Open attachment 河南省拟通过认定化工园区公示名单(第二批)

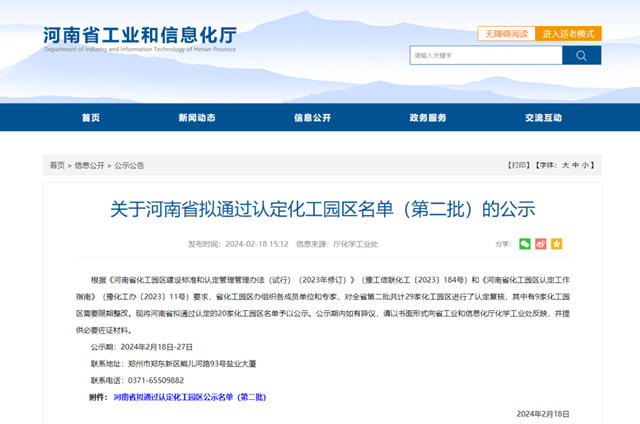coord(190,397)
